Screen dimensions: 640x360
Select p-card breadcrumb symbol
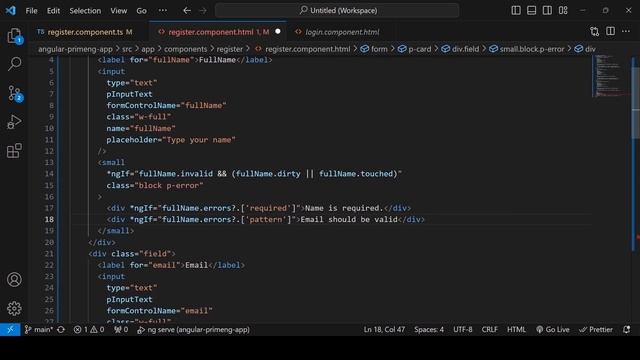tap(415, 49)
